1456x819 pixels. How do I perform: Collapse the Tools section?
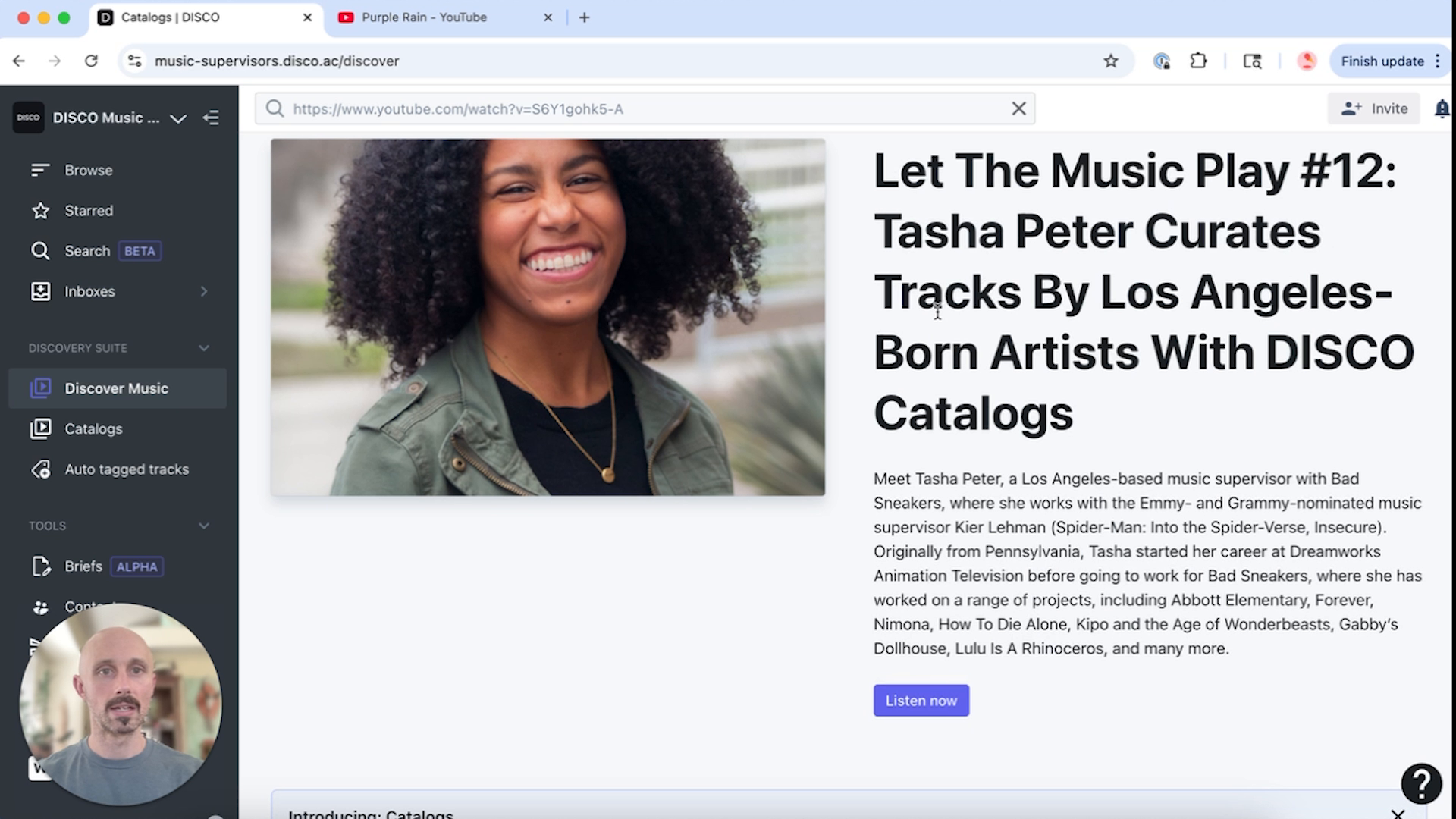[203, 525]
